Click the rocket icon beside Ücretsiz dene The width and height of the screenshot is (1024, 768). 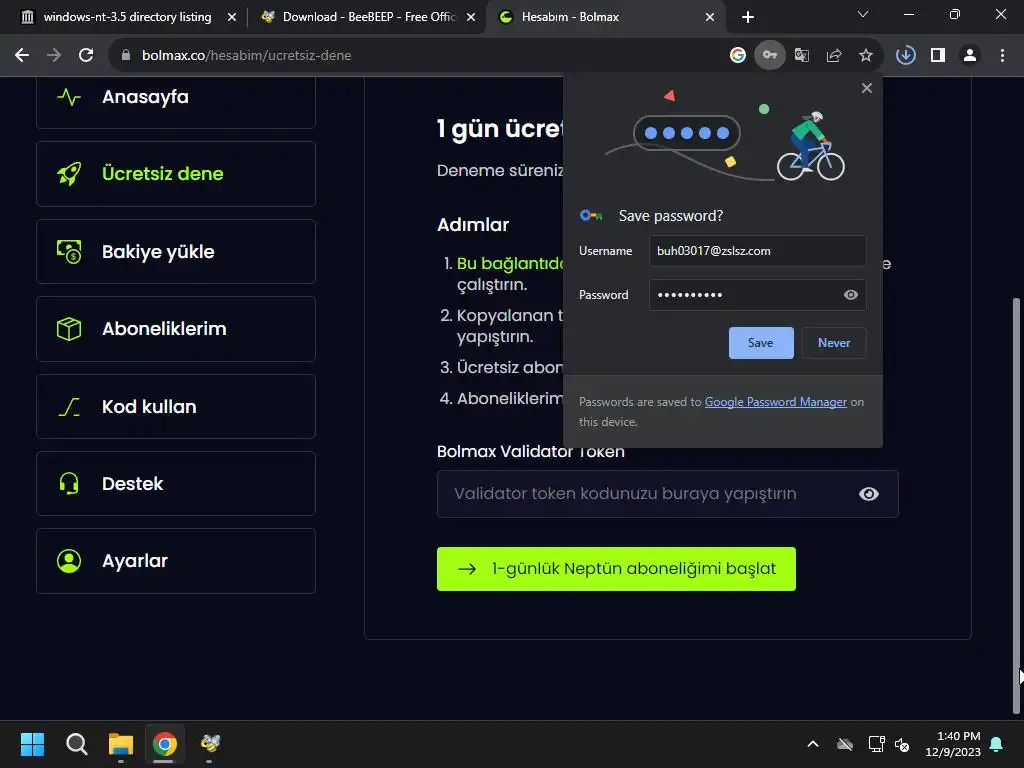69,174
